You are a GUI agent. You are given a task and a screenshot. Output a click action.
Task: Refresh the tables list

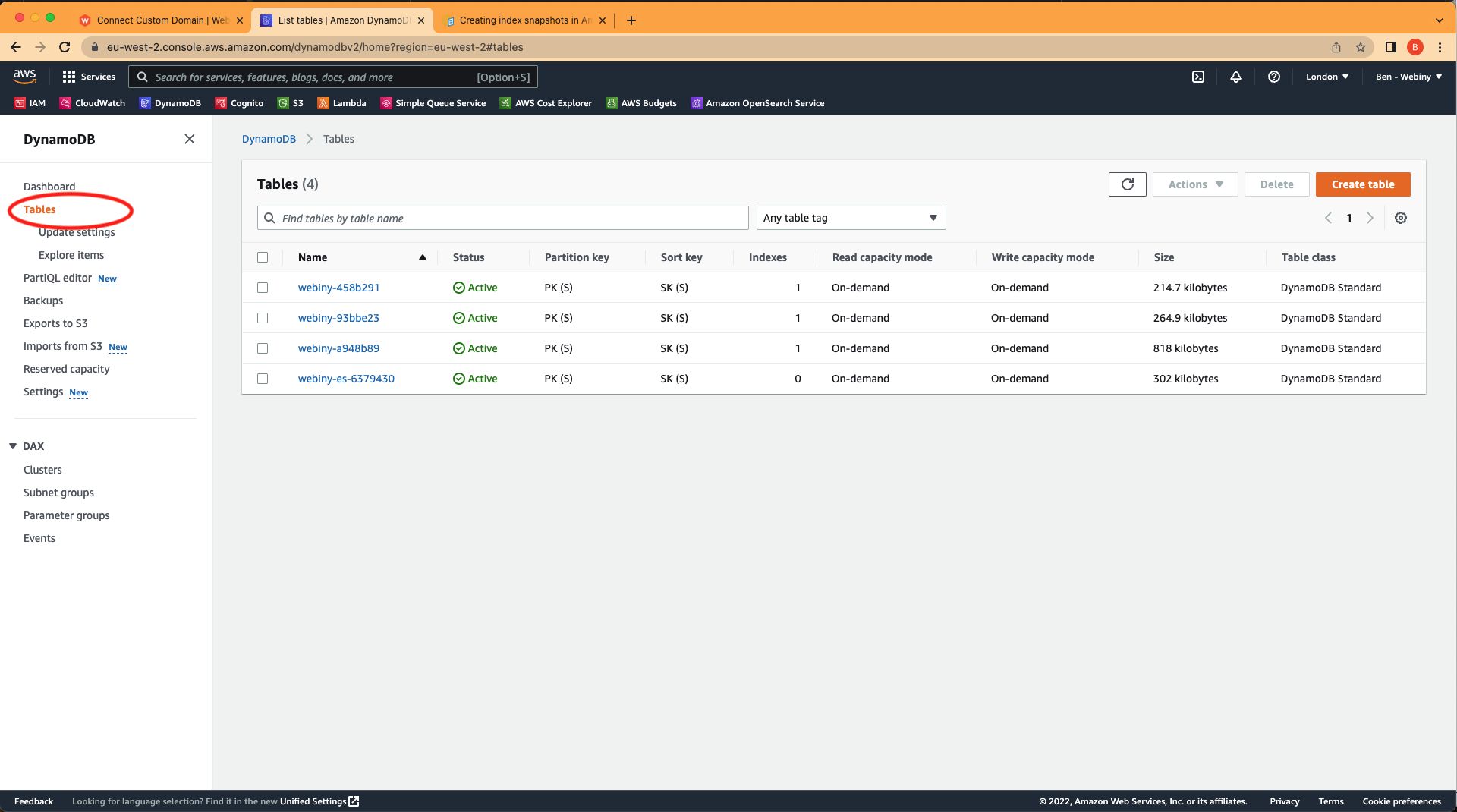(1127, 184)
